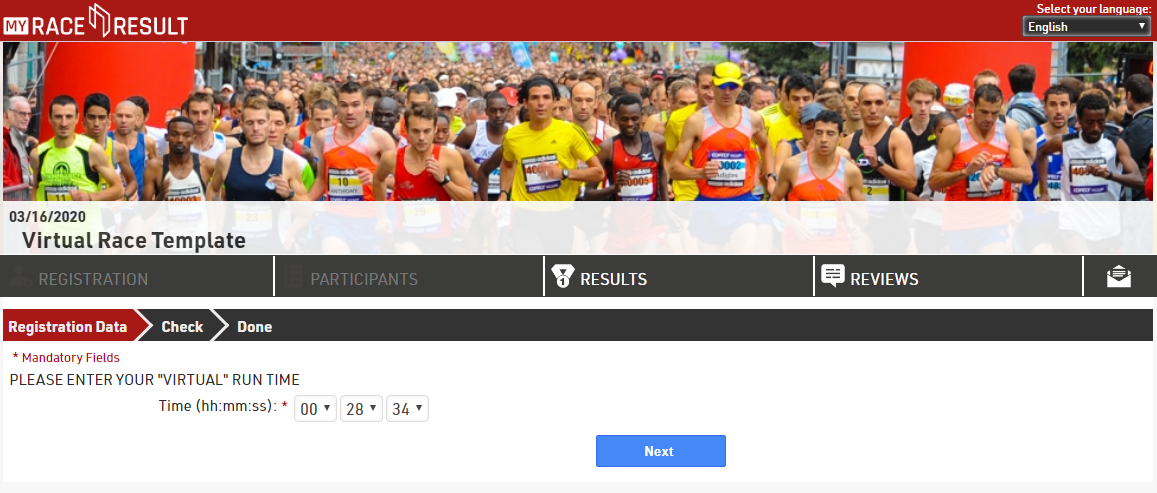Screen dimensions: 1157x493
Task: Click the blue Next button
Action: [660, 451]
